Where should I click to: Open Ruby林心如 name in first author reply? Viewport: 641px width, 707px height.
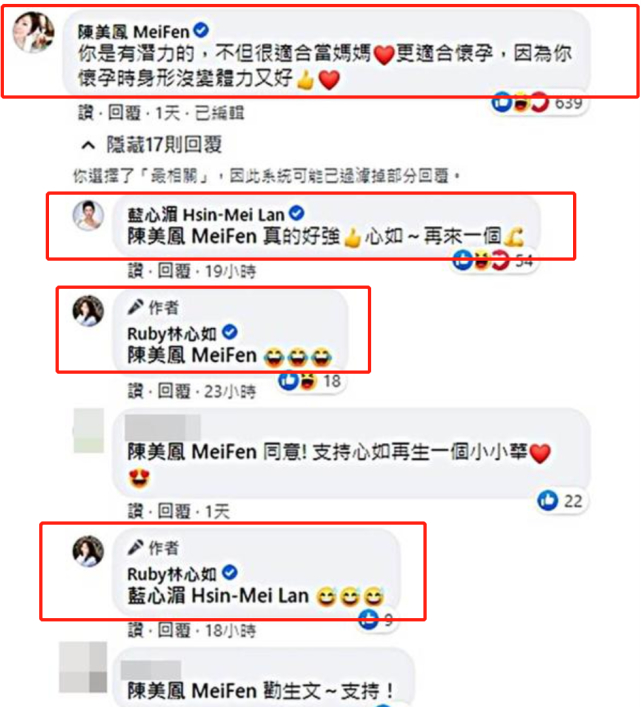(172, 334)
